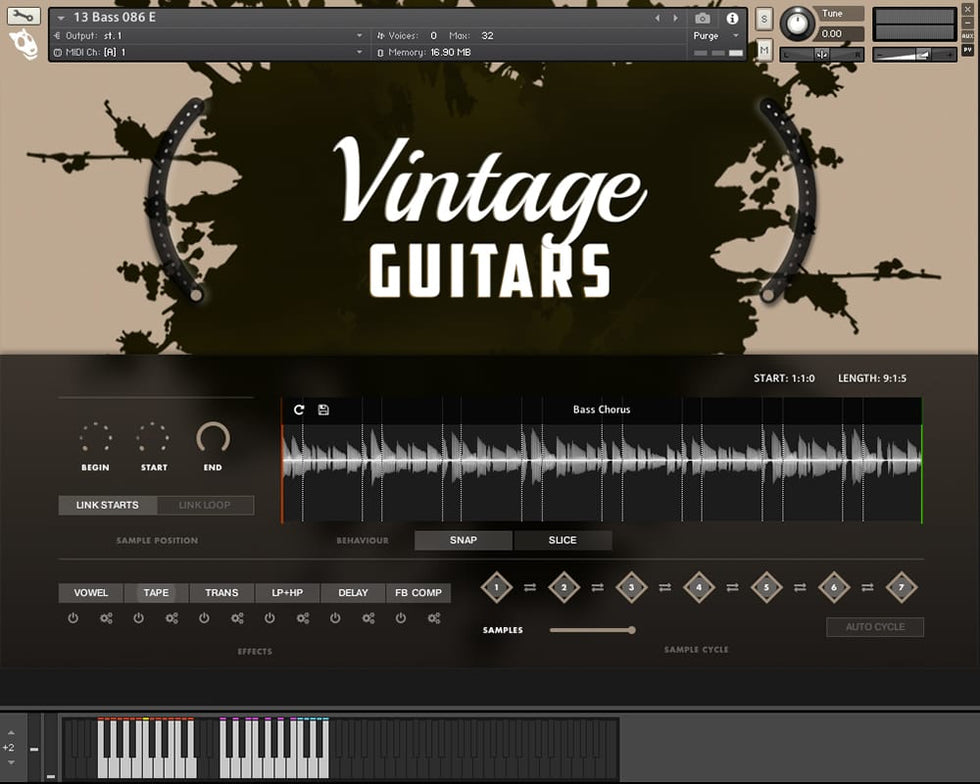Viewport: 980px width, 784px height.
Task: Click the AUTO CYCLE button
Action: coord(874,627)
